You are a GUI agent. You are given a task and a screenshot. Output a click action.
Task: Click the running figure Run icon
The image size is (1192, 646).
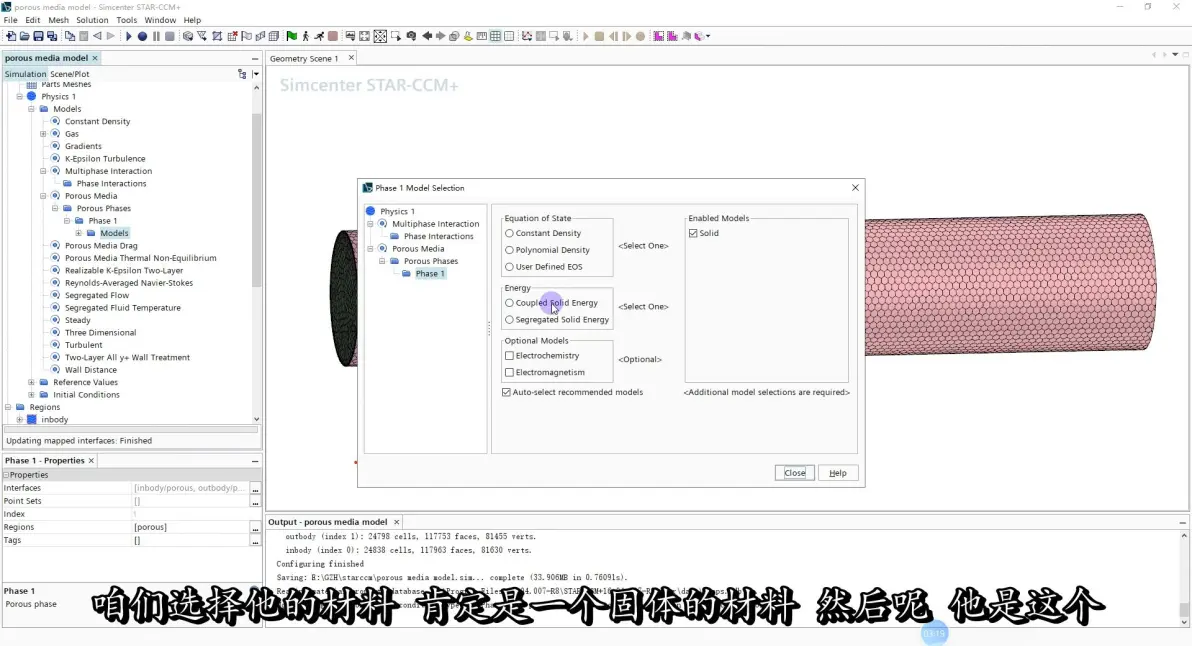(x=319, y=36)
